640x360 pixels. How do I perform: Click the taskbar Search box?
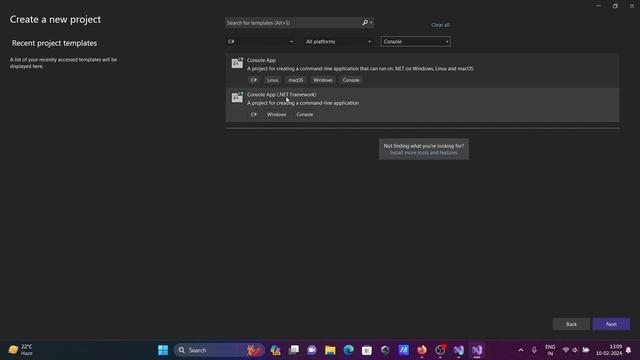click(219, 350)
